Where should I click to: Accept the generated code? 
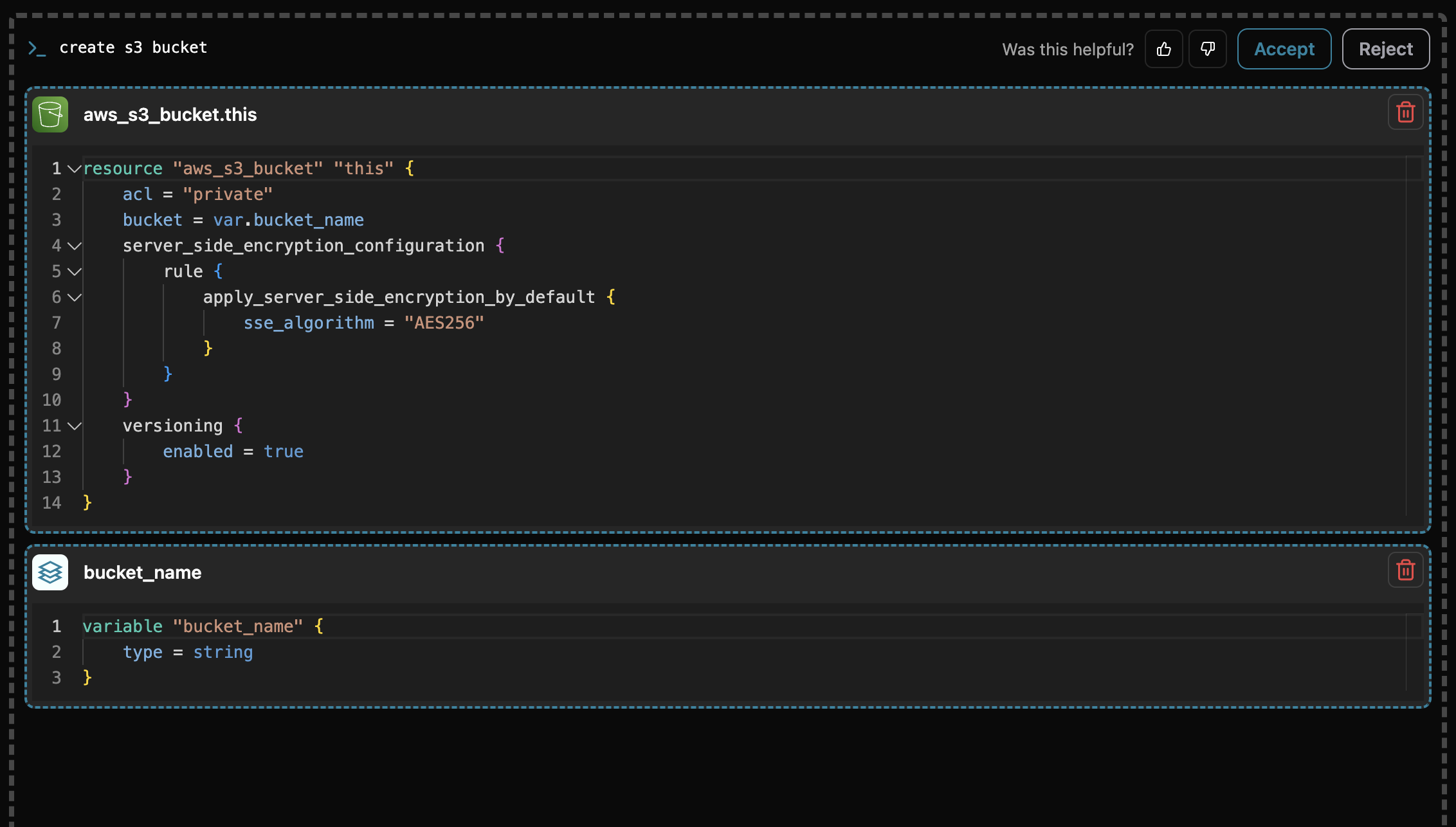[x=1284, y=49]
